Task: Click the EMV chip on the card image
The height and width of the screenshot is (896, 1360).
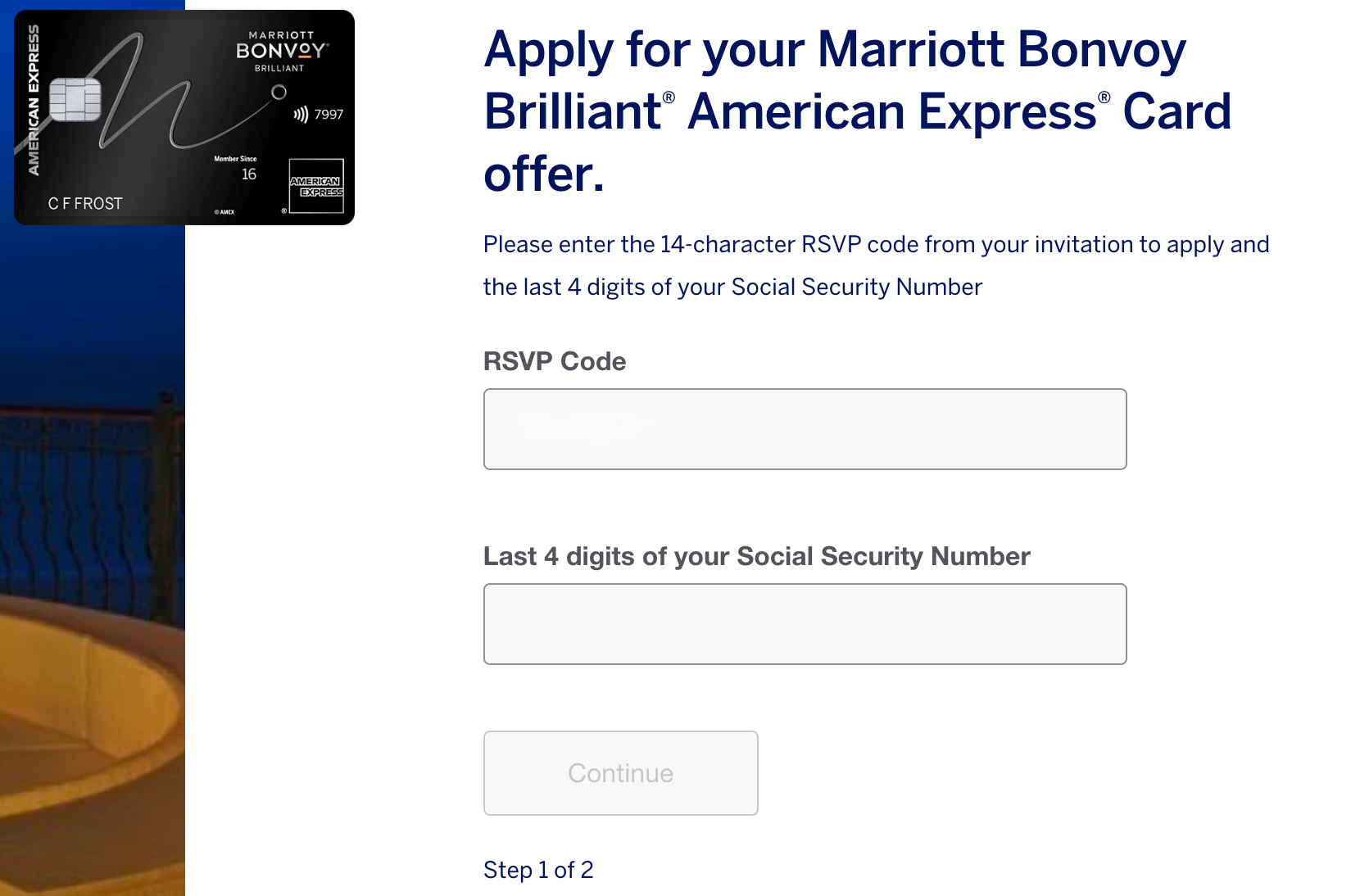Action: click(76, 99)
